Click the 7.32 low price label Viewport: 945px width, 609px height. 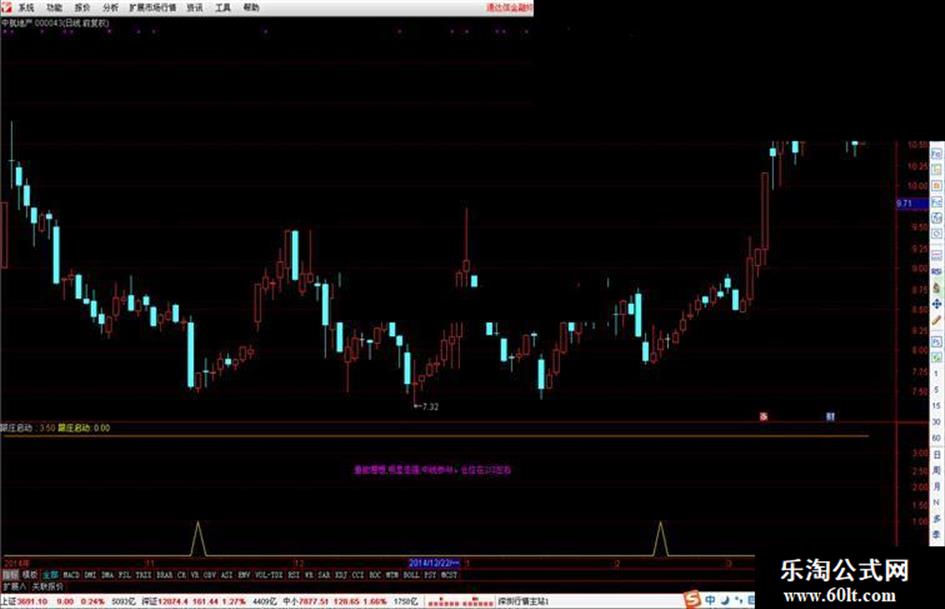point(430,407)
